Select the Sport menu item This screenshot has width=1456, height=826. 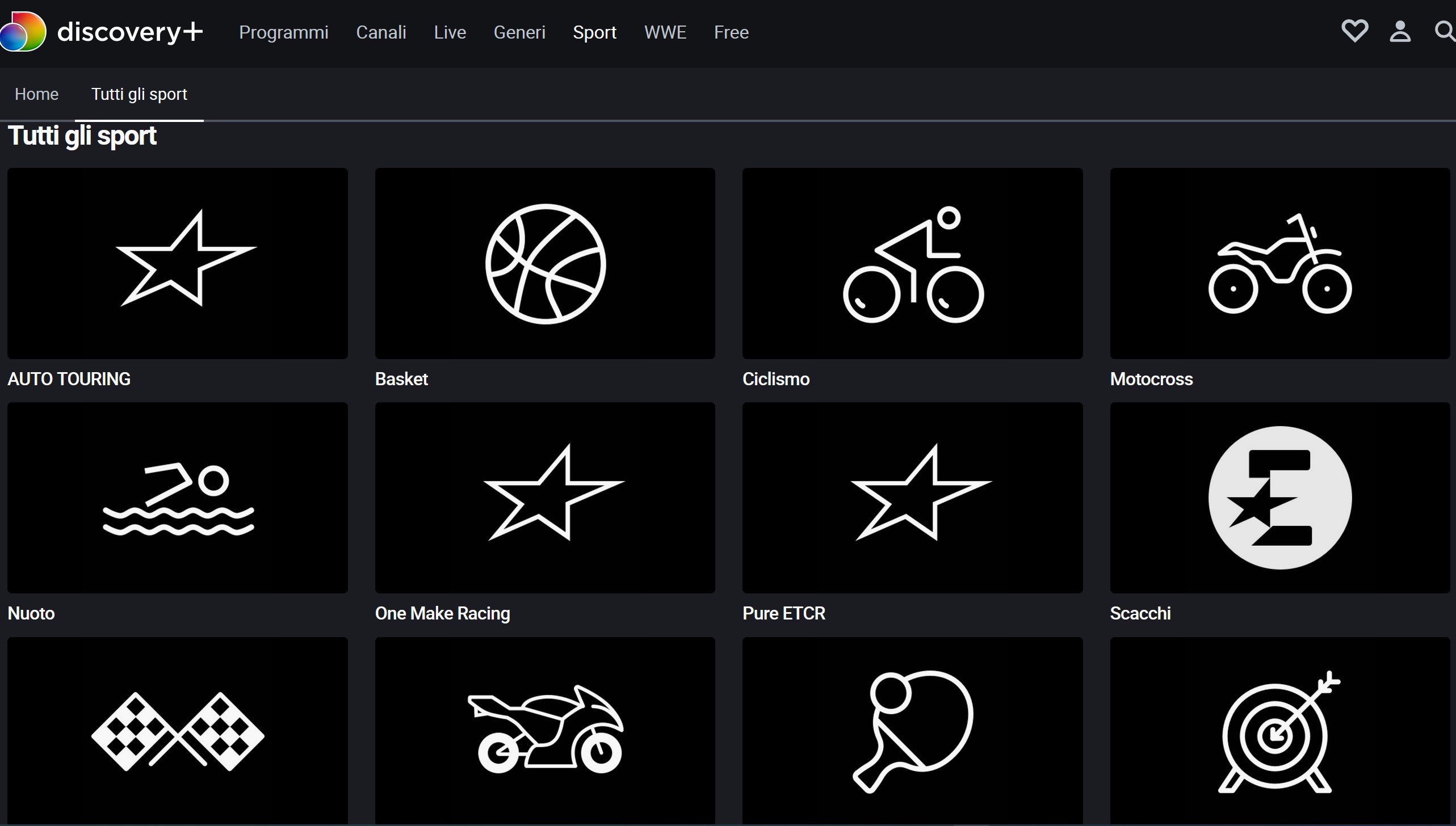[594, 32]
